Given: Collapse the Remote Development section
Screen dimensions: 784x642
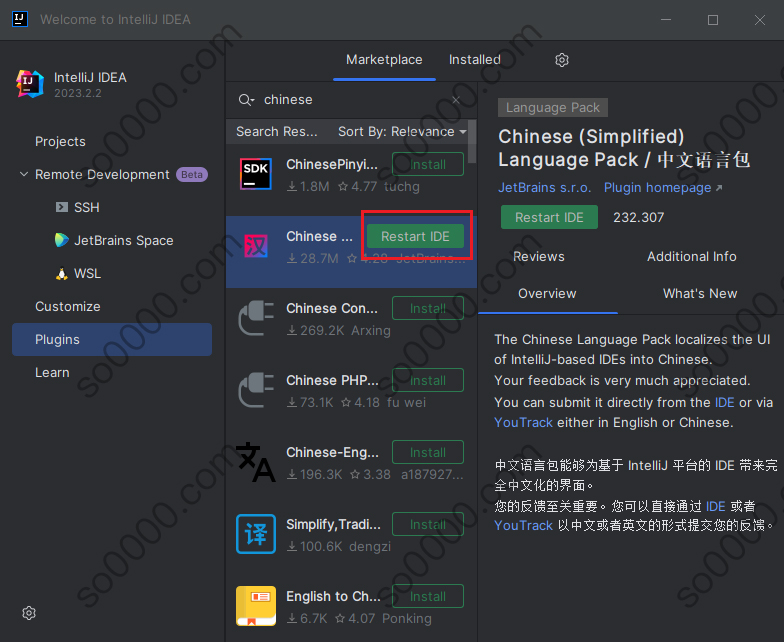Looking at the screenshot, I should 24,174.
